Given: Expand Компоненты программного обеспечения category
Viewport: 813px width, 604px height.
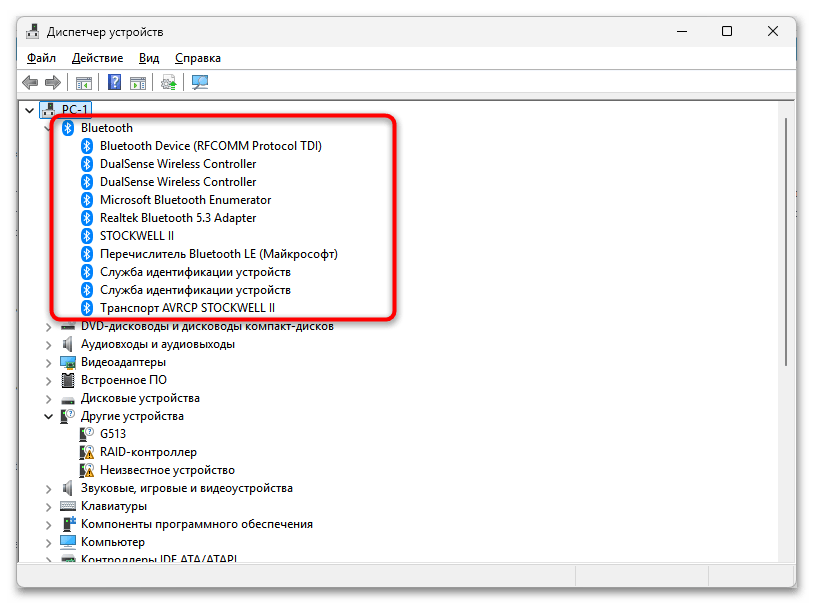Looking at the screenshot, I should [49, 525].
